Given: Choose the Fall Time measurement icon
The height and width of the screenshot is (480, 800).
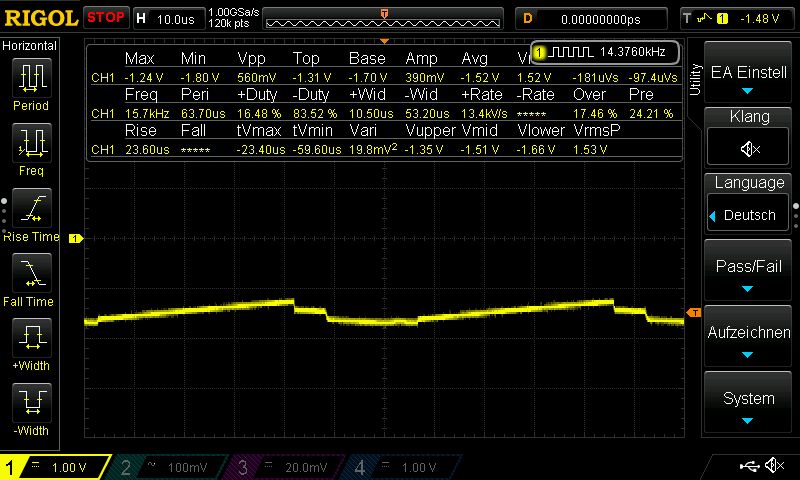Looking at the screenshot, I should [31, 275].
